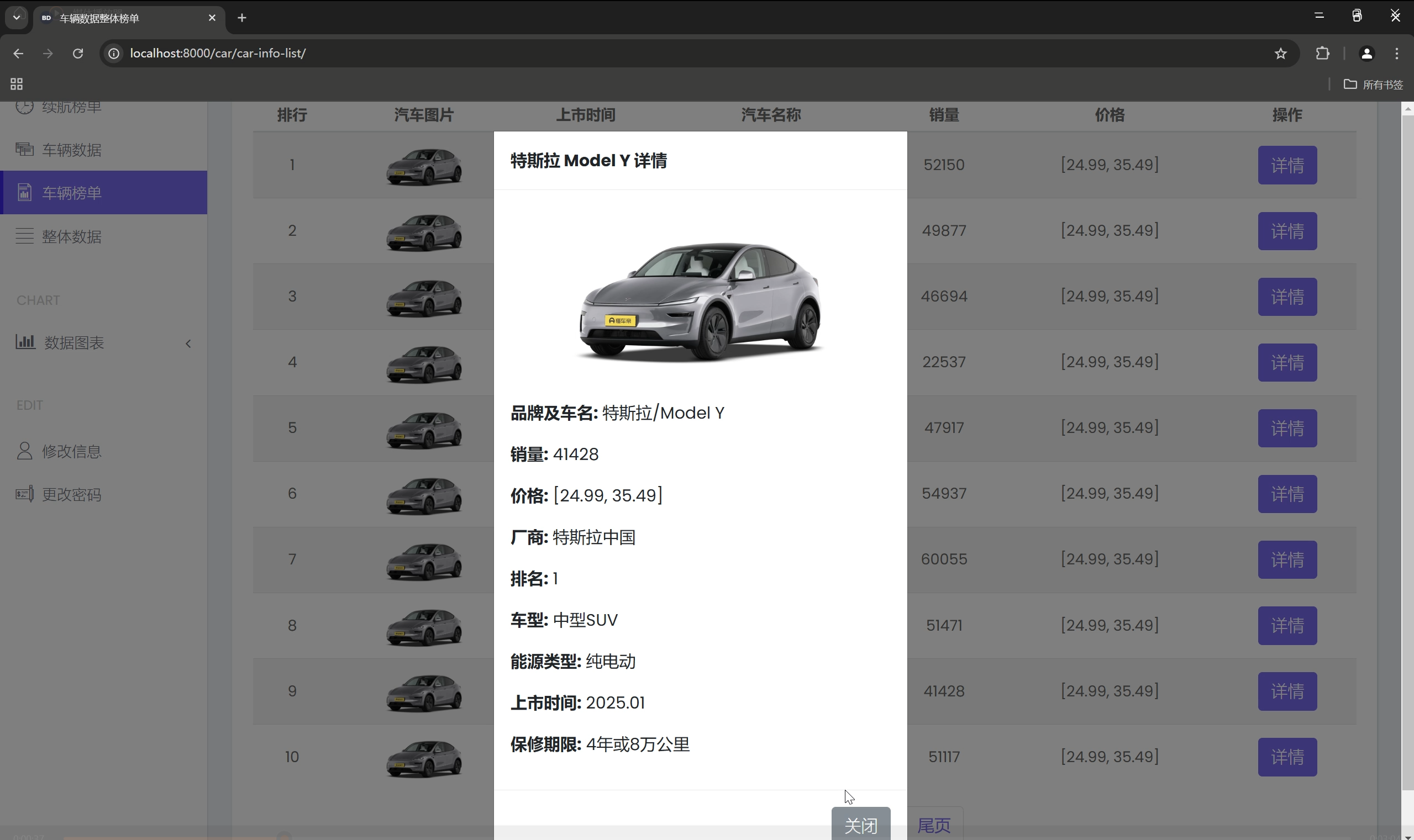Expand 数据图表 sidebar submenu chevron
The height and width of the screenshot is (840, 1414).
[188, 343]
